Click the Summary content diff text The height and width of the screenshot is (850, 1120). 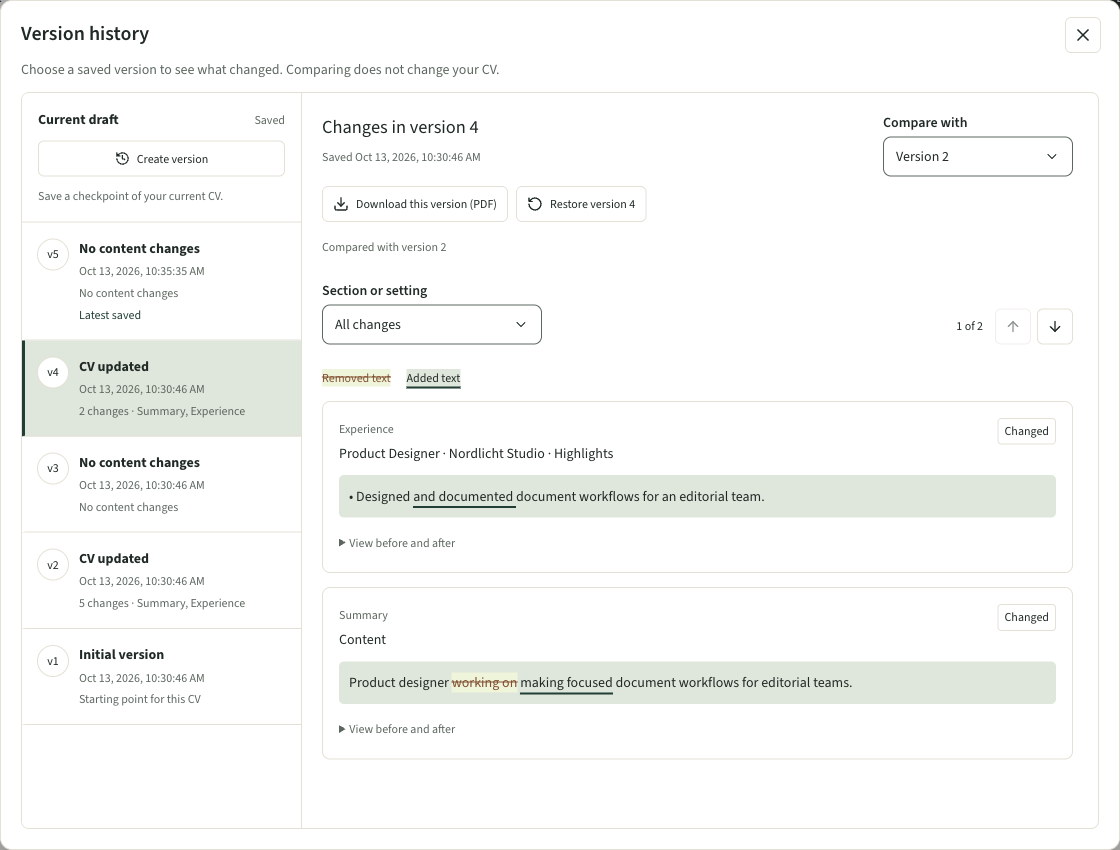pos(601,682)
